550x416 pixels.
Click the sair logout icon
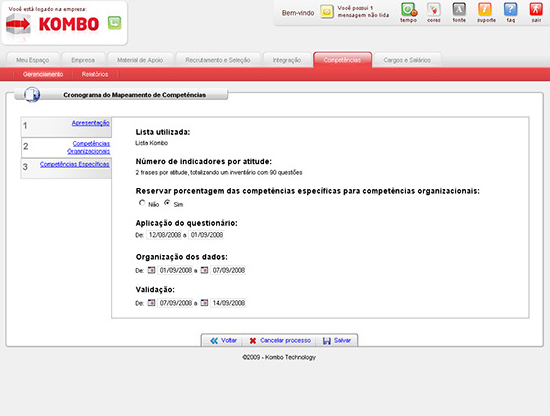536,10
